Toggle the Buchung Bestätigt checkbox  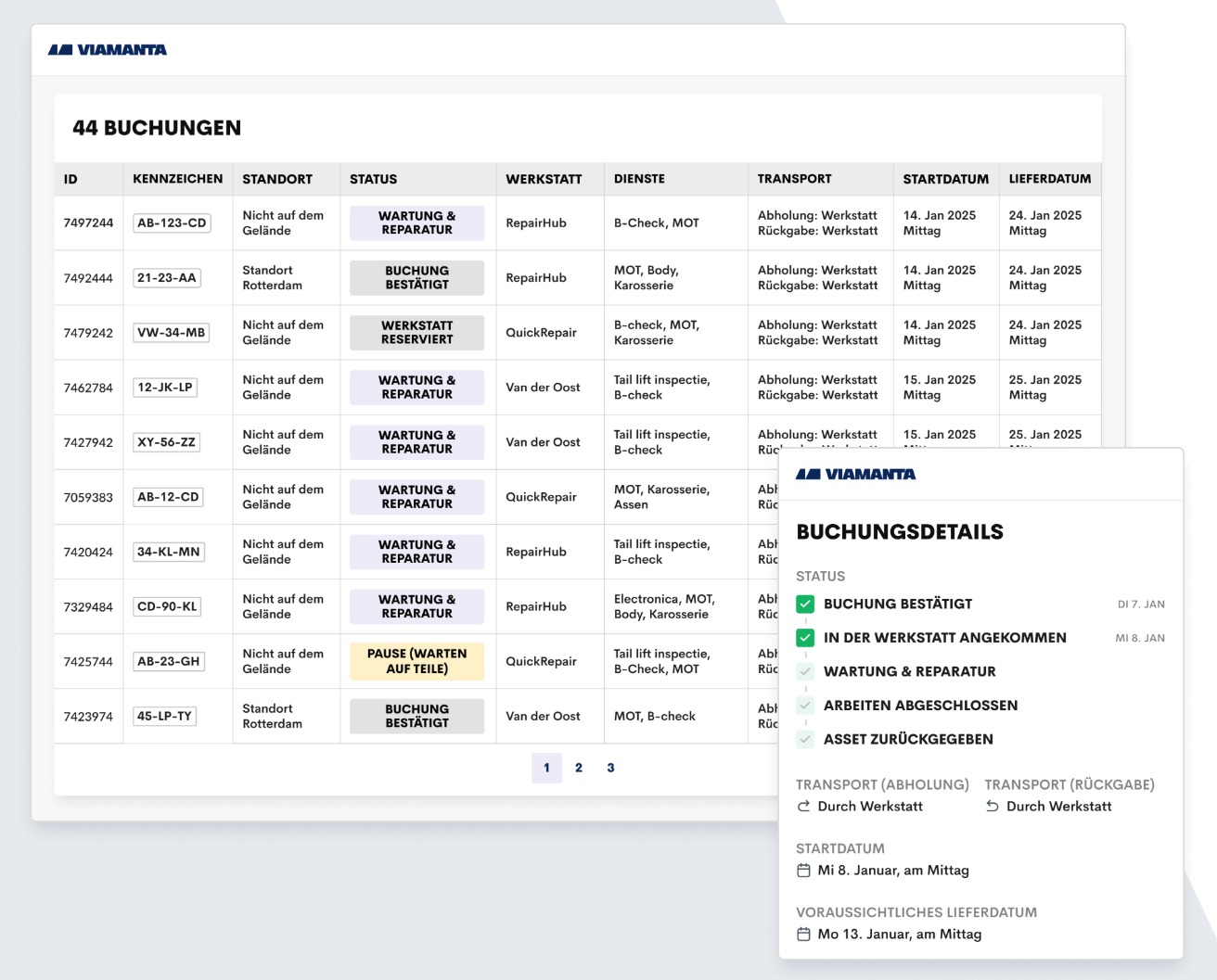(805, 605)
